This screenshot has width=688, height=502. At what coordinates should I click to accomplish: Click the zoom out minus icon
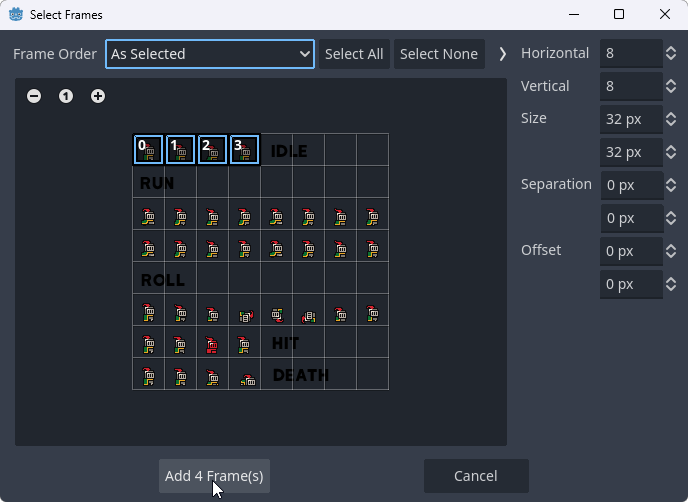(x=34, y=96)
